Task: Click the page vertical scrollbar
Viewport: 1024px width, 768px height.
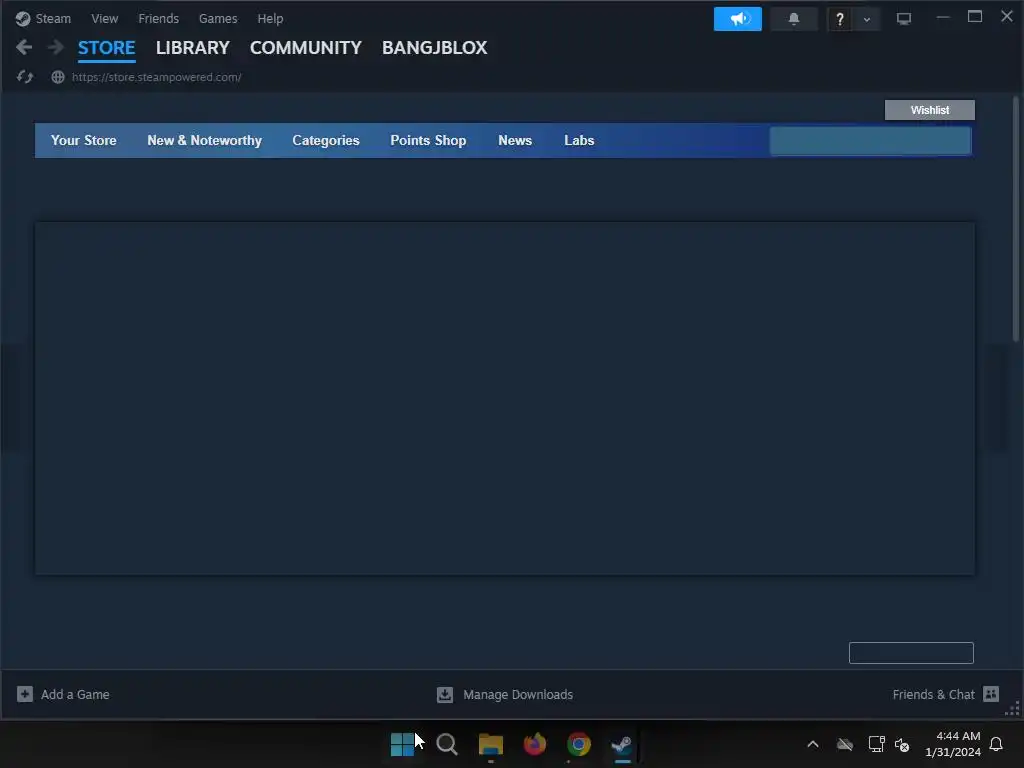Action: click(x=1016, y=219)
